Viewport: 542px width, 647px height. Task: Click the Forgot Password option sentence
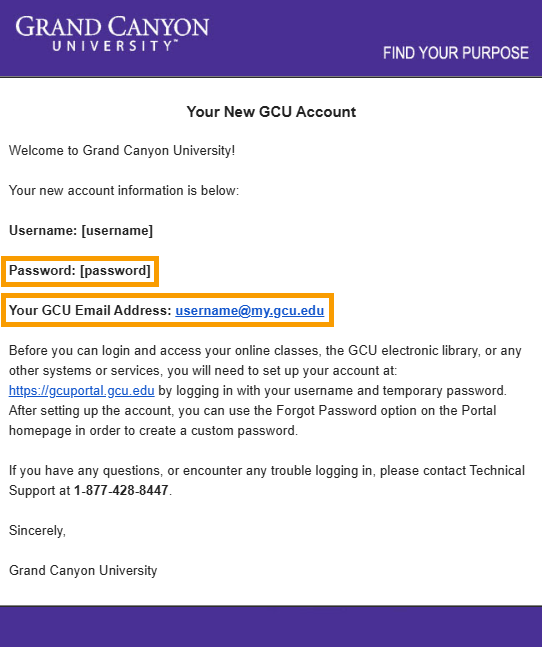[x=252, y=411]
